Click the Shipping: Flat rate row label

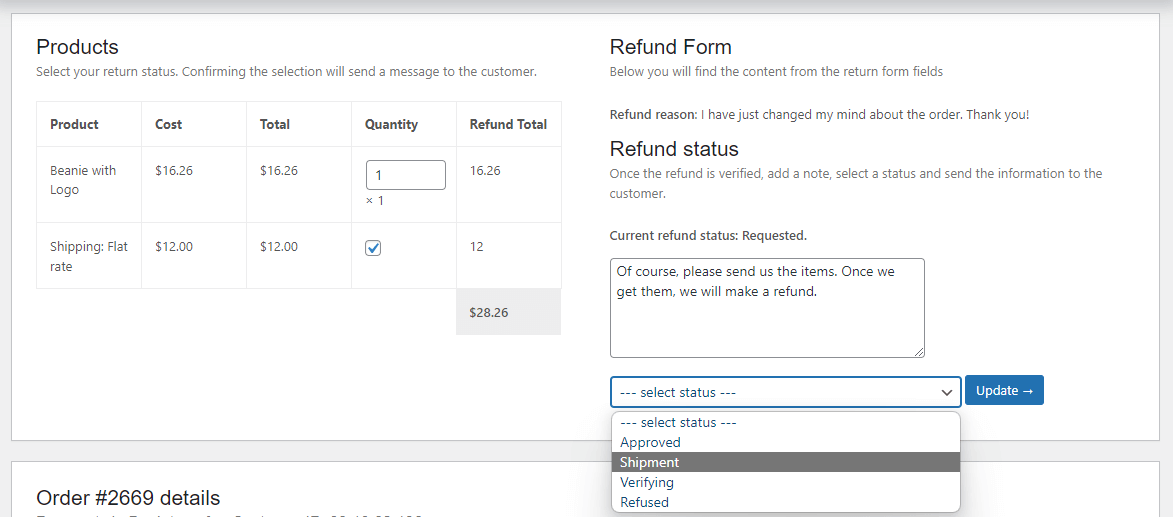coord(89,256)
